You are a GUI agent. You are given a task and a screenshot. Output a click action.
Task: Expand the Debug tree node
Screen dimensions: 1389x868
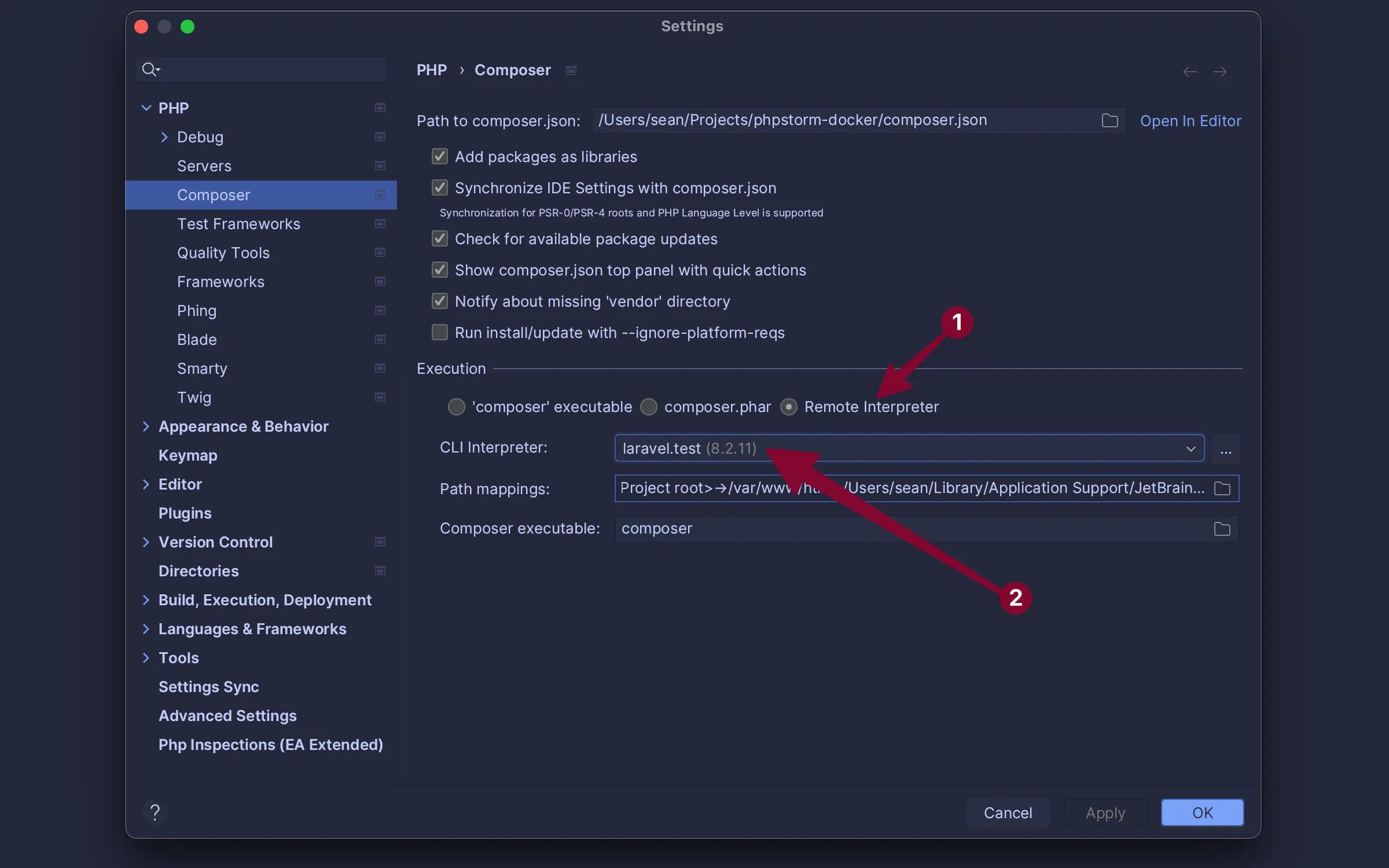[x=164, y=137]
